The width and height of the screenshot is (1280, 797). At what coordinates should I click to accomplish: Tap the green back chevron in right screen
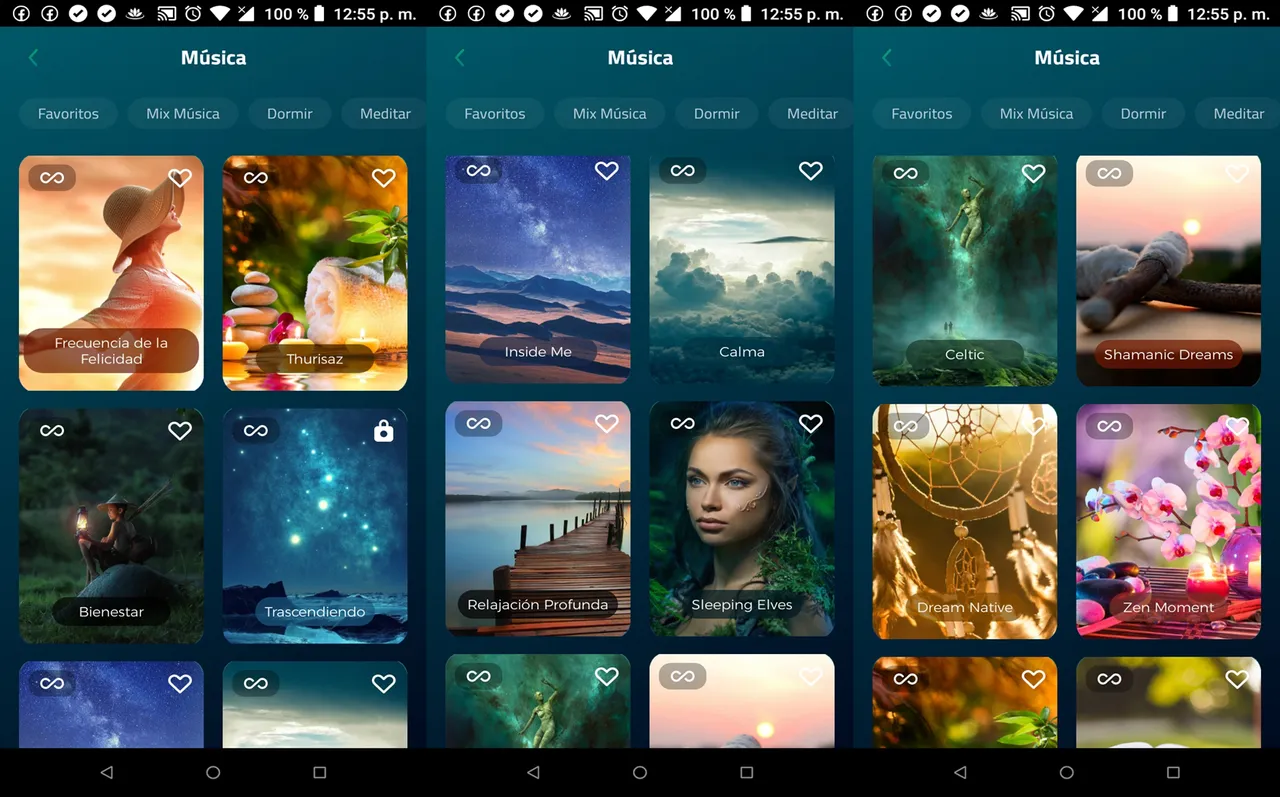[x=887, y=58]
